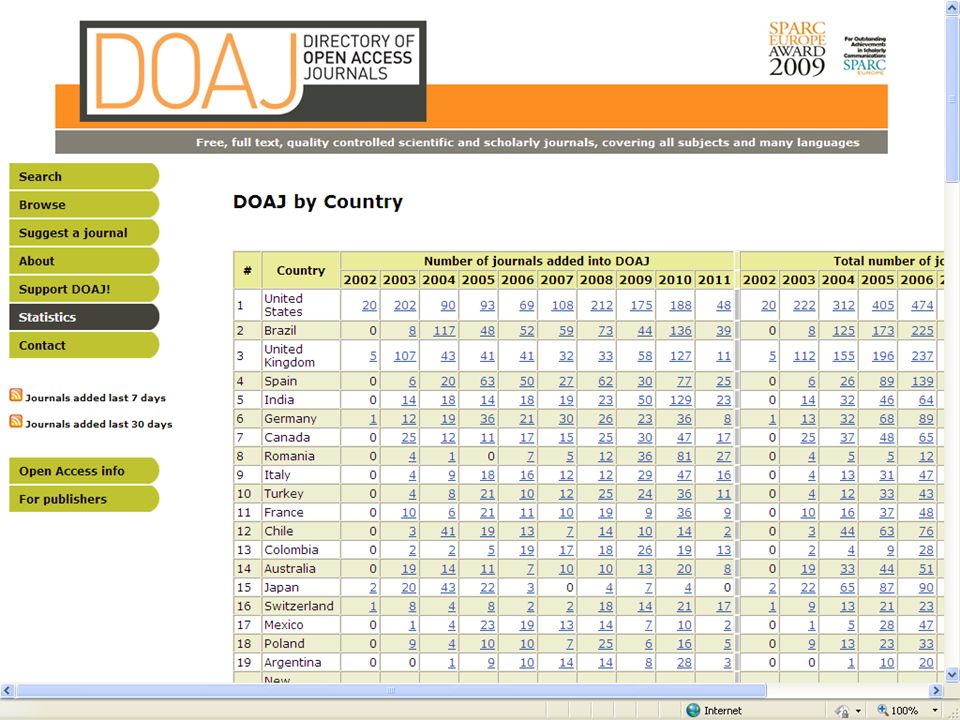Viewport: 960px width, 720px height.
Task: Click 'Number of journals added into DOAJ' header
Action: coord(536,261)
